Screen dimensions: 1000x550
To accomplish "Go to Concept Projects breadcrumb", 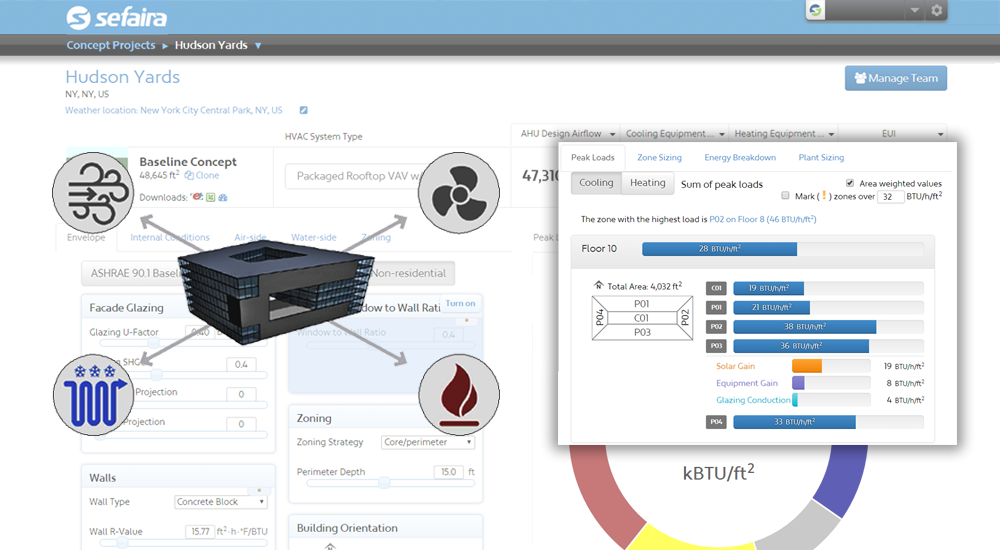I will (110, 45).
